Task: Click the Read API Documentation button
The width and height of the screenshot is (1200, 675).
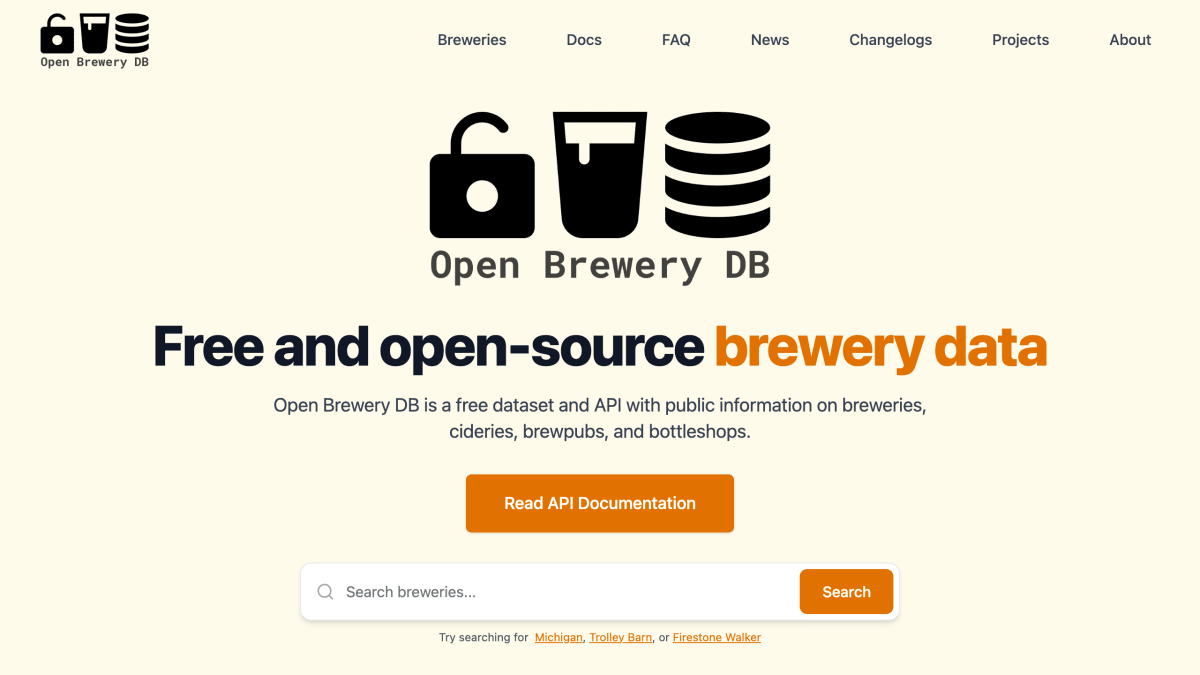Action: pyautogui.click(x=600, y=503)
